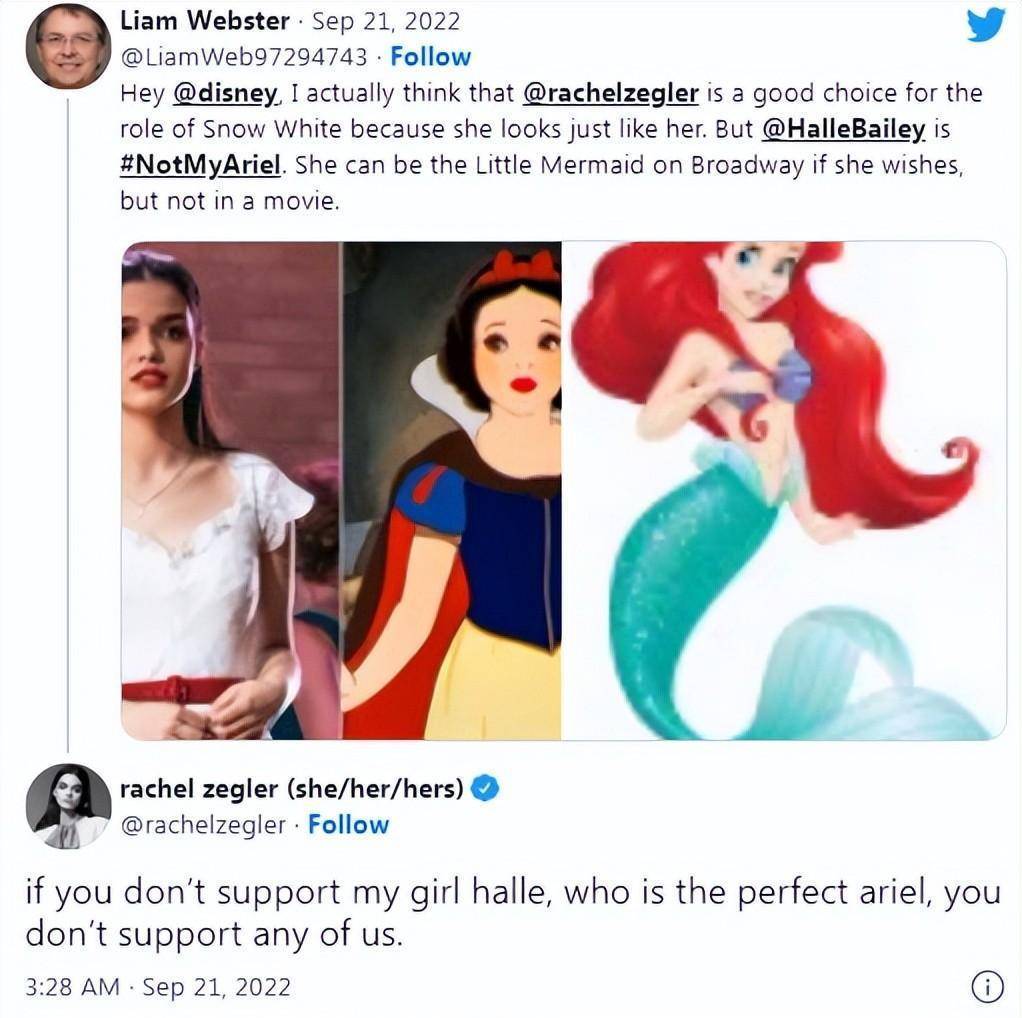Click the Twitter bird logo
Viewport: 1022px width, 1018px height.
coord(985,25)
